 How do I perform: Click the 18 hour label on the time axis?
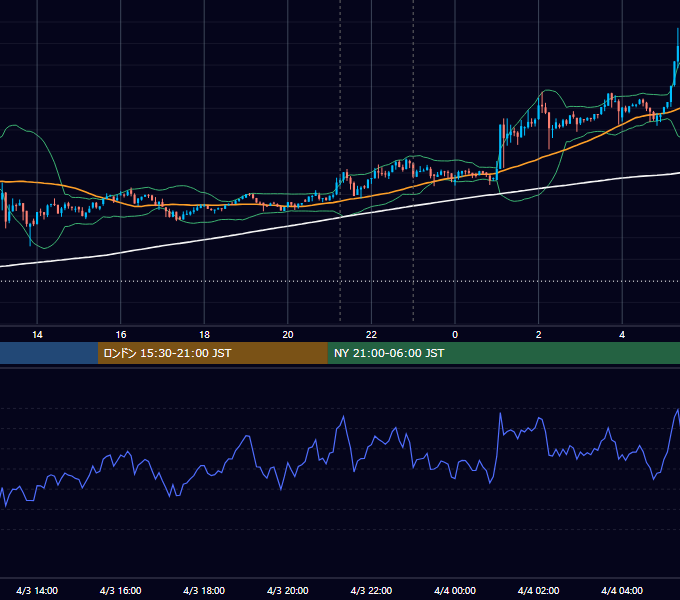pyautogui.click(x=204, y=335)
